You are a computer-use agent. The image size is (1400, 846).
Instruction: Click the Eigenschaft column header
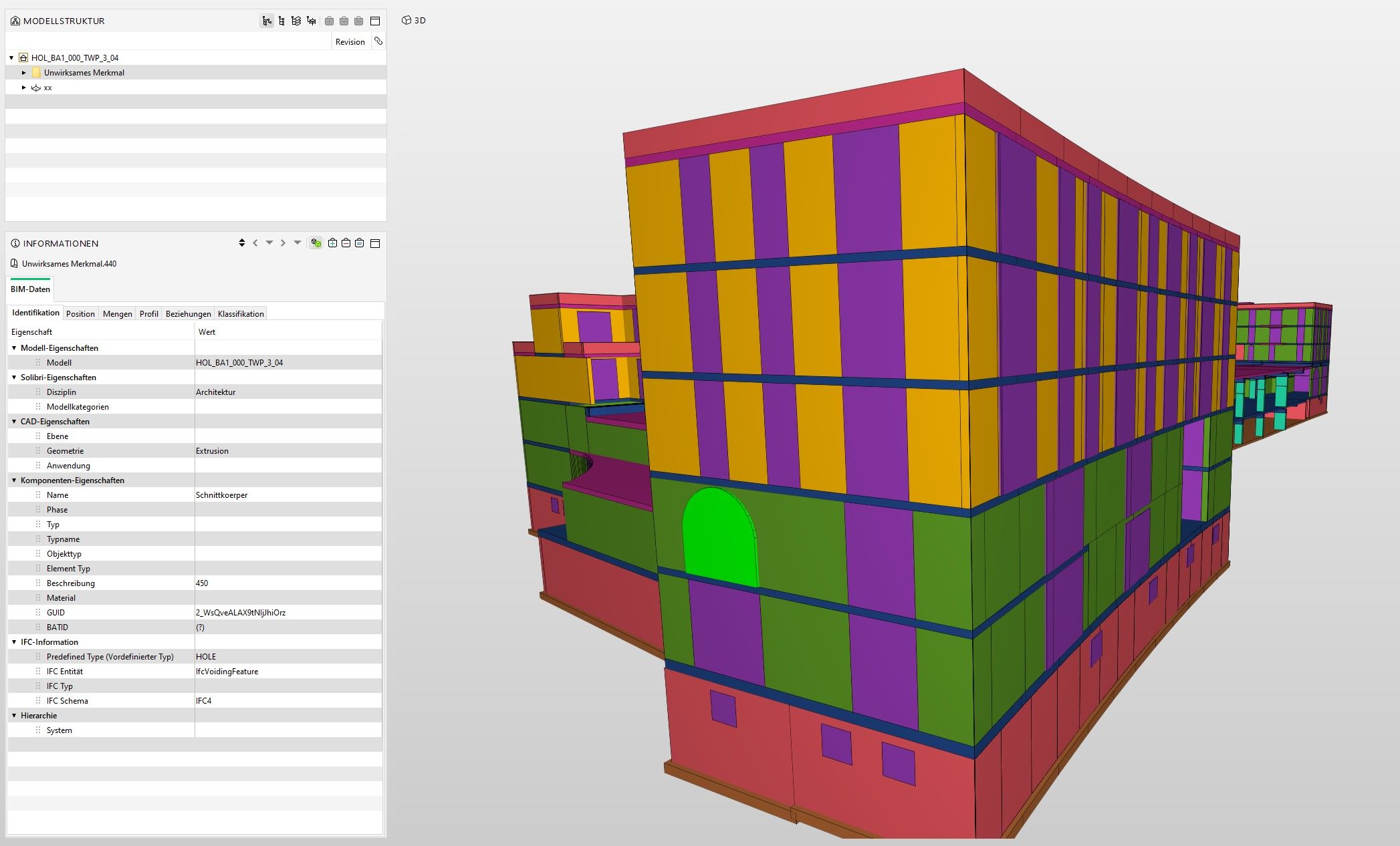(x=101, y=331)
